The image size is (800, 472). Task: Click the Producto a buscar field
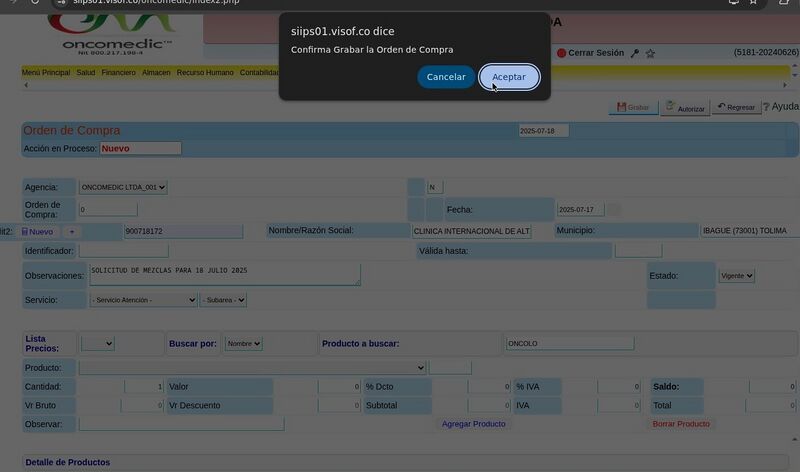[569, 343]
